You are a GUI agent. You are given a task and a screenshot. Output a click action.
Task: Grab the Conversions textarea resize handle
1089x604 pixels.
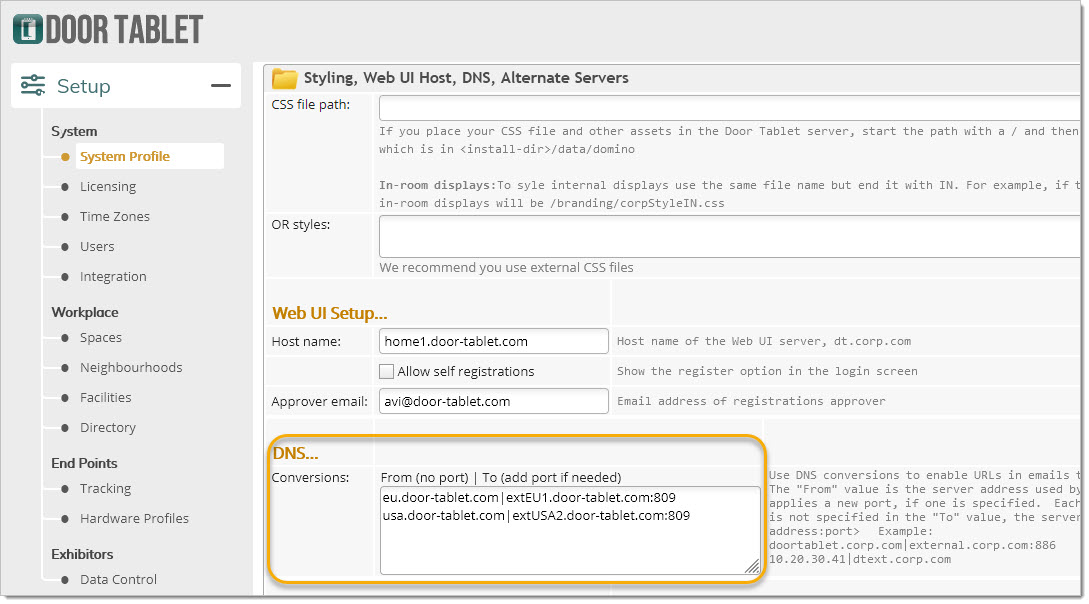click(x=753, y=567)
